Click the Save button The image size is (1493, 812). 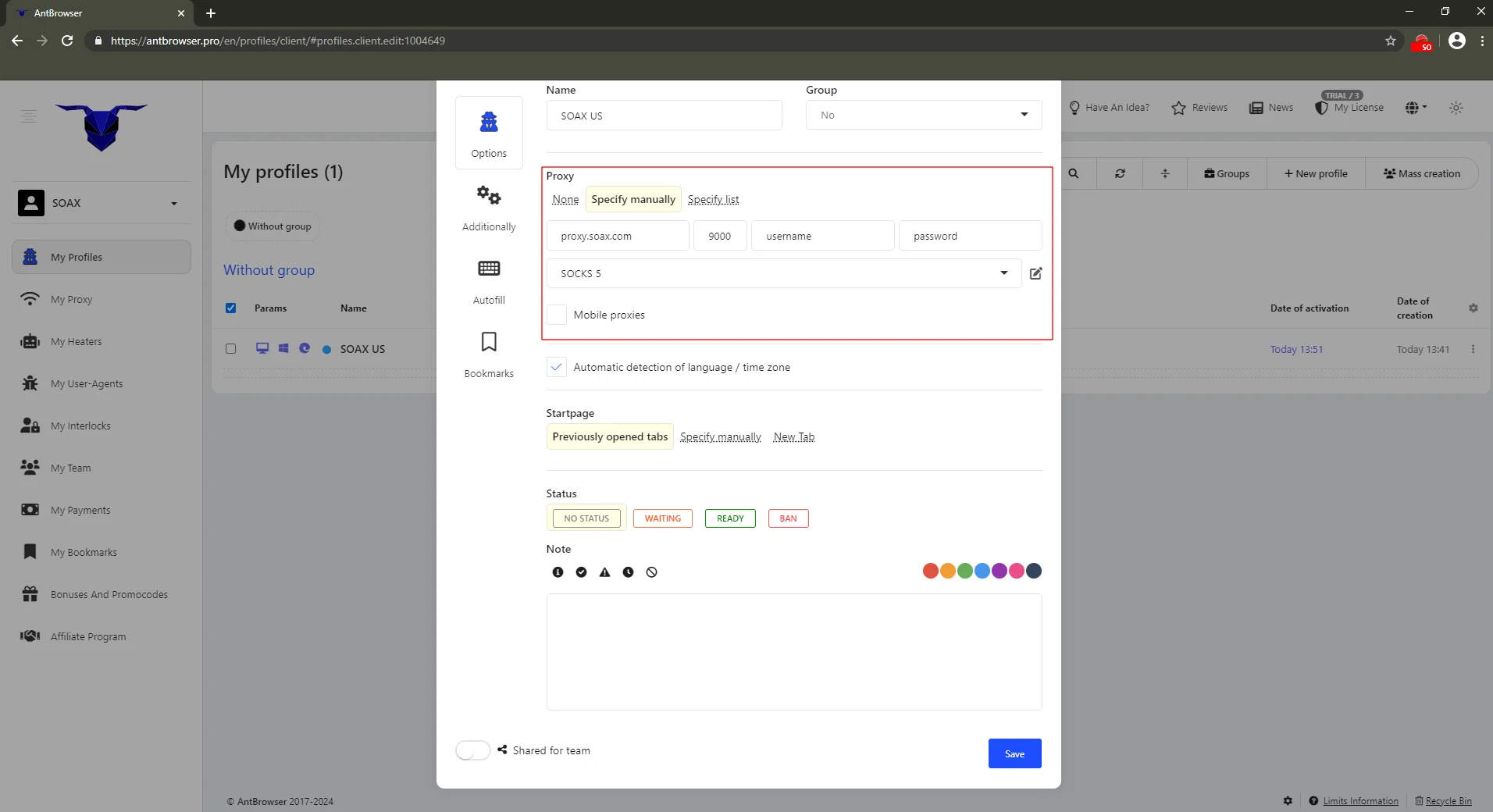pos(1014,753)
